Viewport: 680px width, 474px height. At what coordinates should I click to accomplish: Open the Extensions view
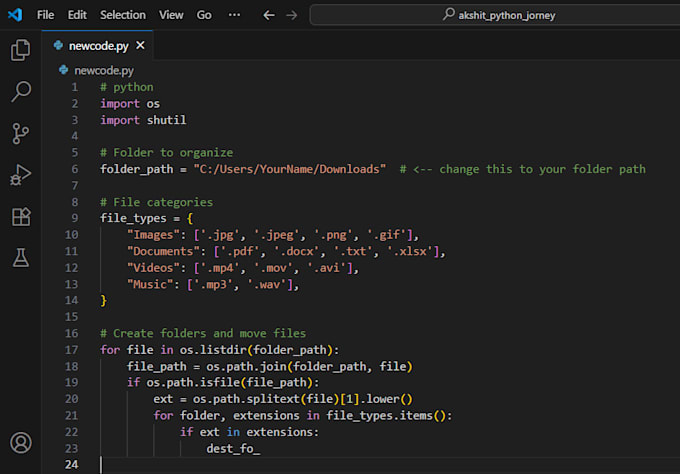click(x=20, y=216)
